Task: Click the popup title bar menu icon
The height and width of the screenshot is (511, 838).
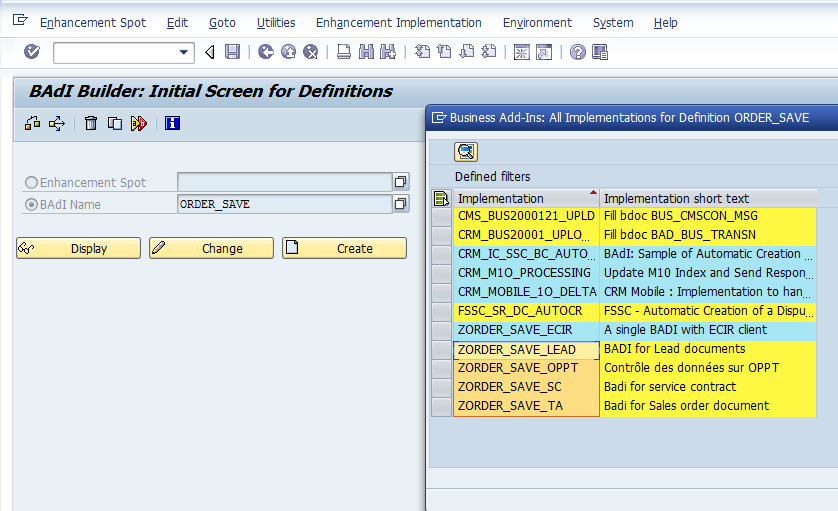Action: point(439,118)
